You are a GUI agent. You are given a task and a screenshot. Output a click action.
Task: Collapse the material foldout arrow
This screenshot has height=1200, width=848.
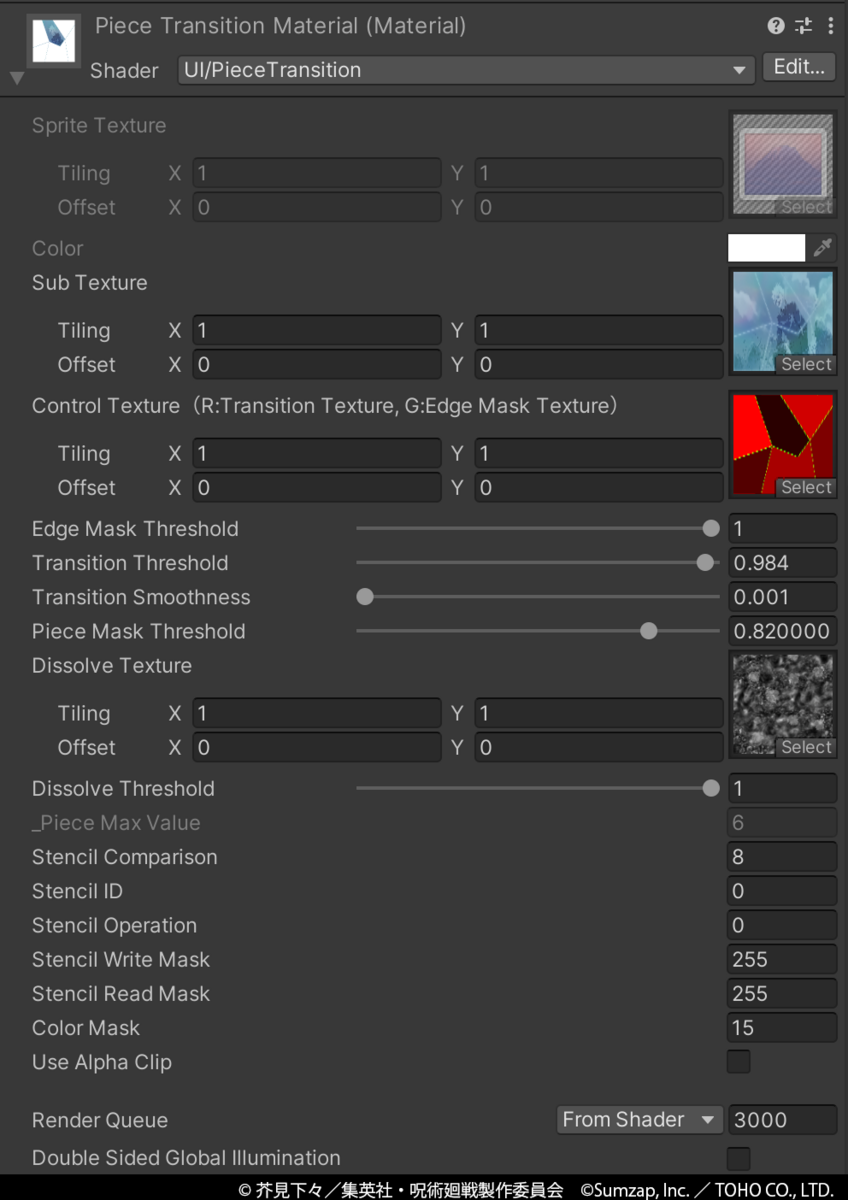17,78
